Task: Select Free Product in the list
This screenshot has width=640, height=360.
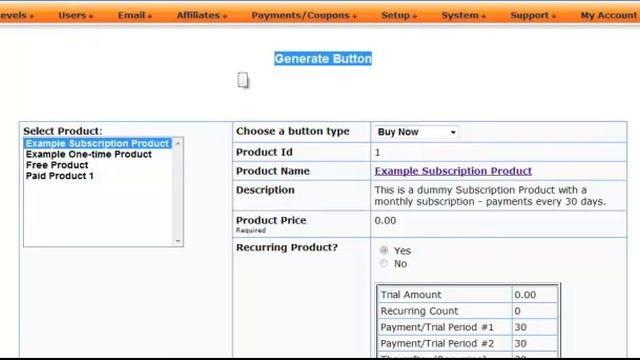Action: coord(57,165)
